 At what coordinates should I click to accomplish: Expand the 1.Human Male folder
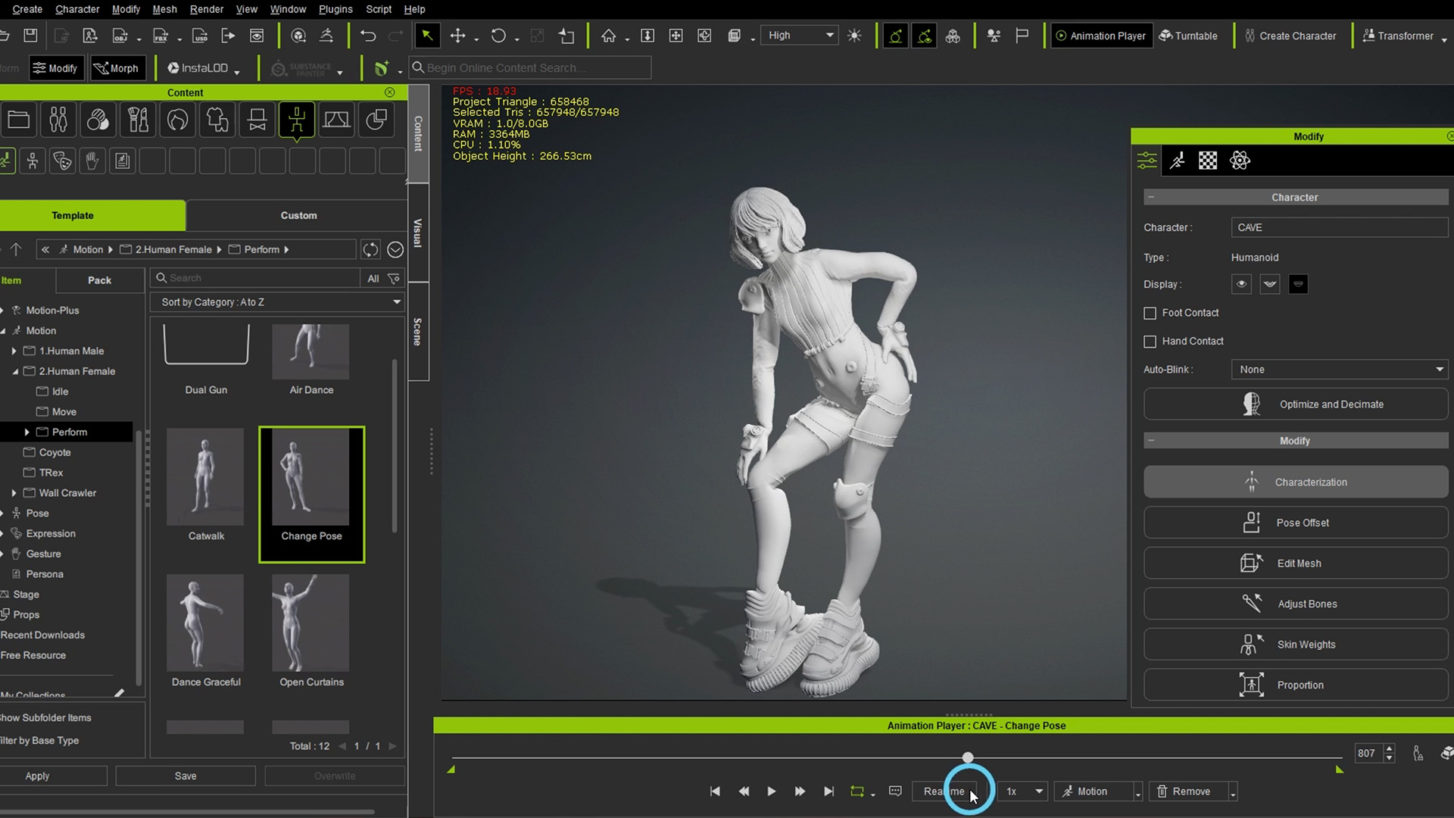pyautogui.click(x=14, y=351)
